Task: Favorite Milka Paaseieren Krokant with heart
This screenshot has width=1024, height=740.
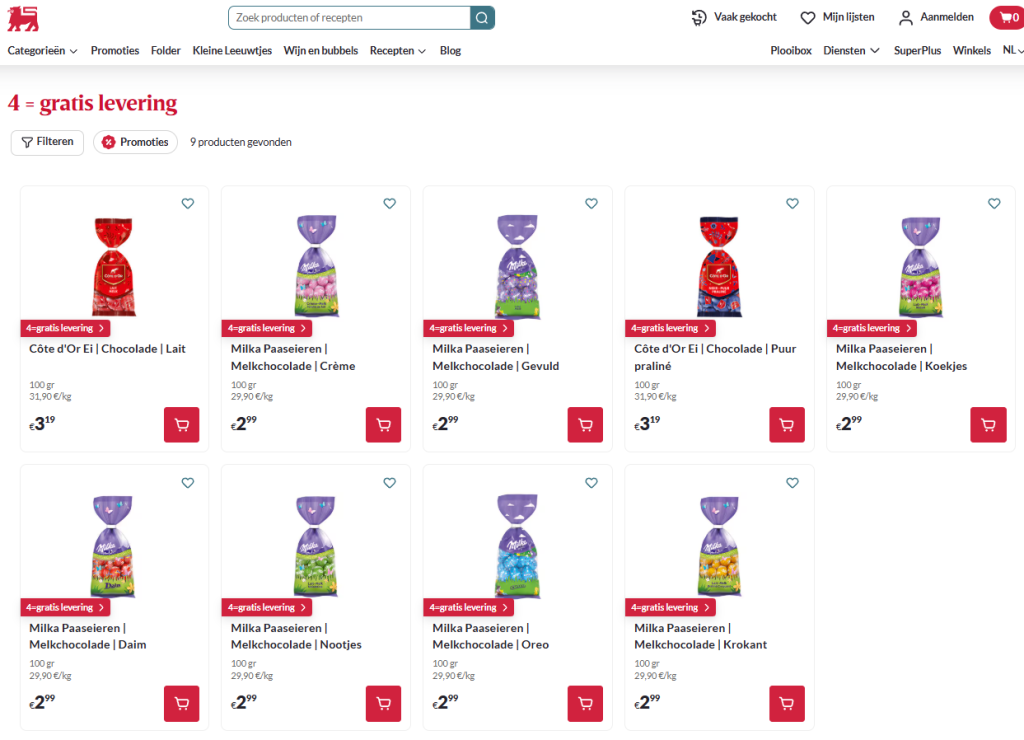Action: click(793, 483)
